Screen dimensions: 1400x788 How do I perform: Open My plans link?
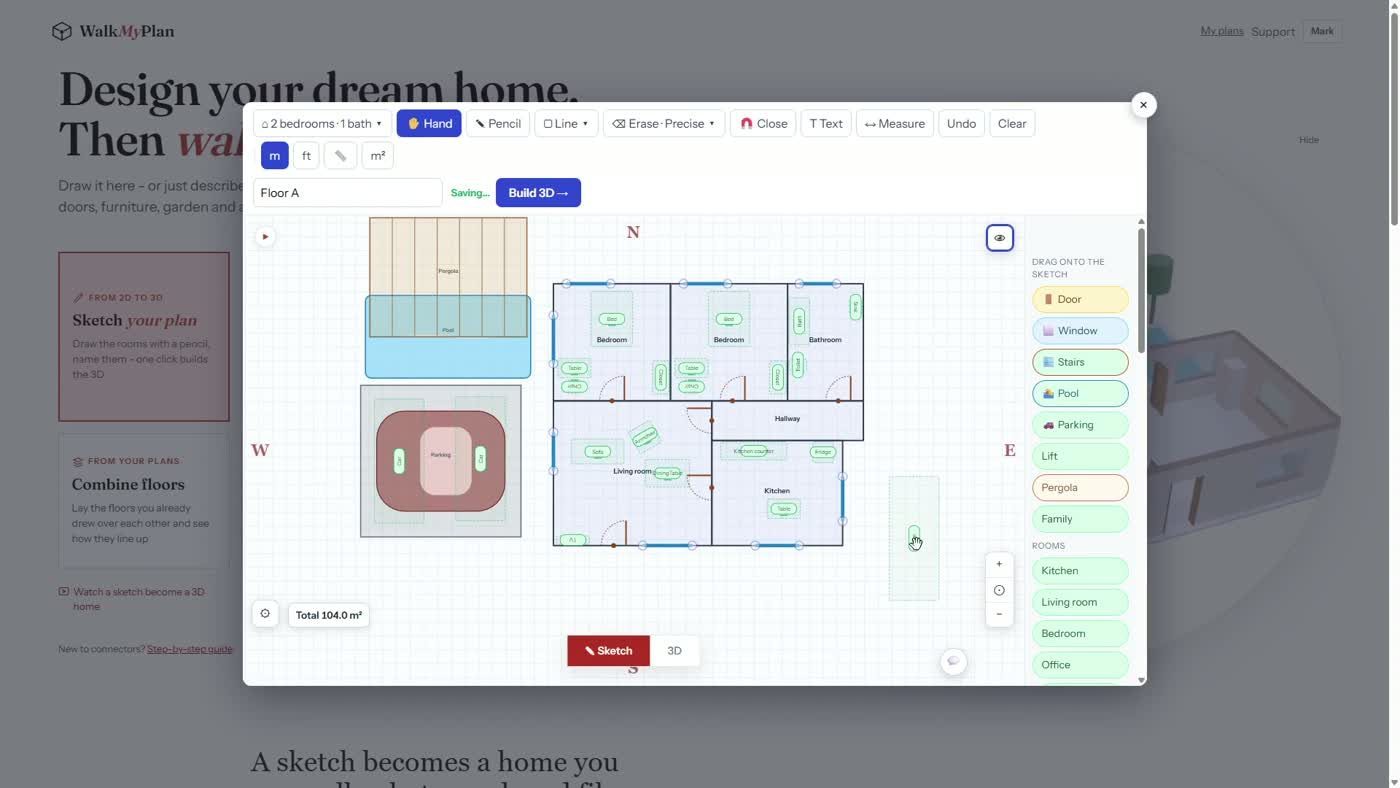[1222, 31]
